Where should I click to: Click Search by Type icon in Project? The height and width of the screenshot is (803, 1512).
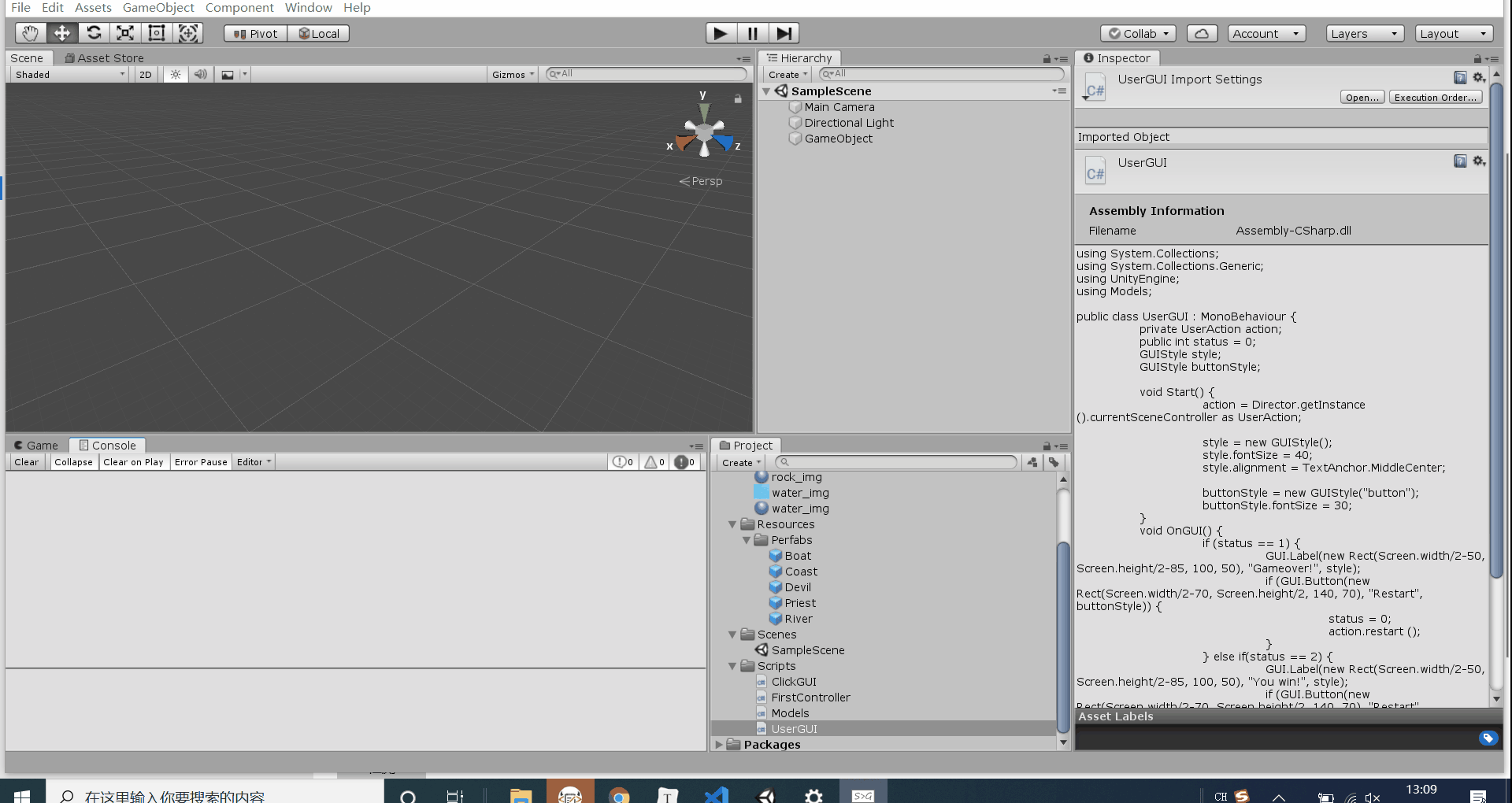1032,463
